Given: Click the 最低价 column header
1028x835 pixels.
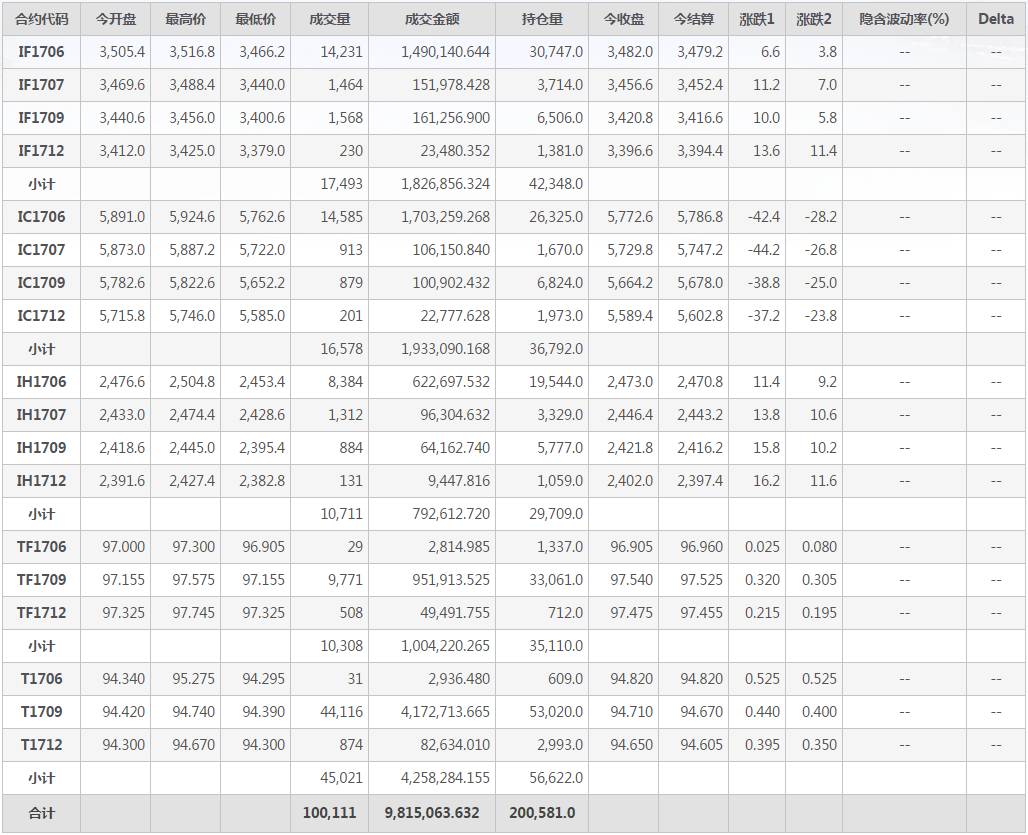Looking at the screenshot, I should pyautogui.click(x=256, y=19).
